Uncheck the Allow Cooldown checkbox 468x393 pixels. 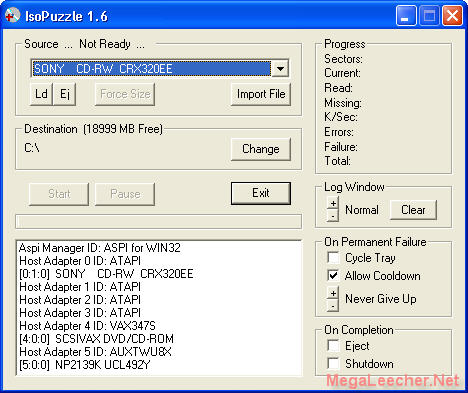pos(333,275)
